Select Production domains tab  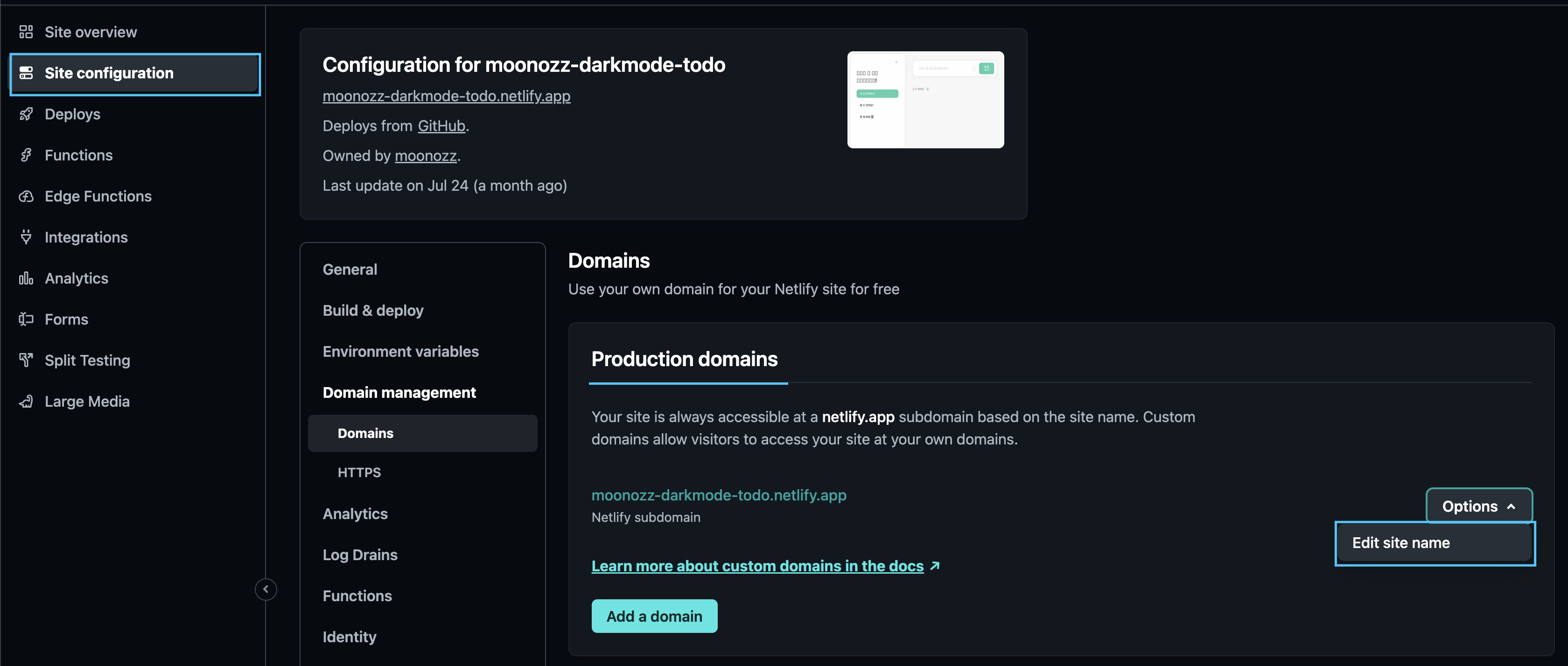click(x=684, y=359)
